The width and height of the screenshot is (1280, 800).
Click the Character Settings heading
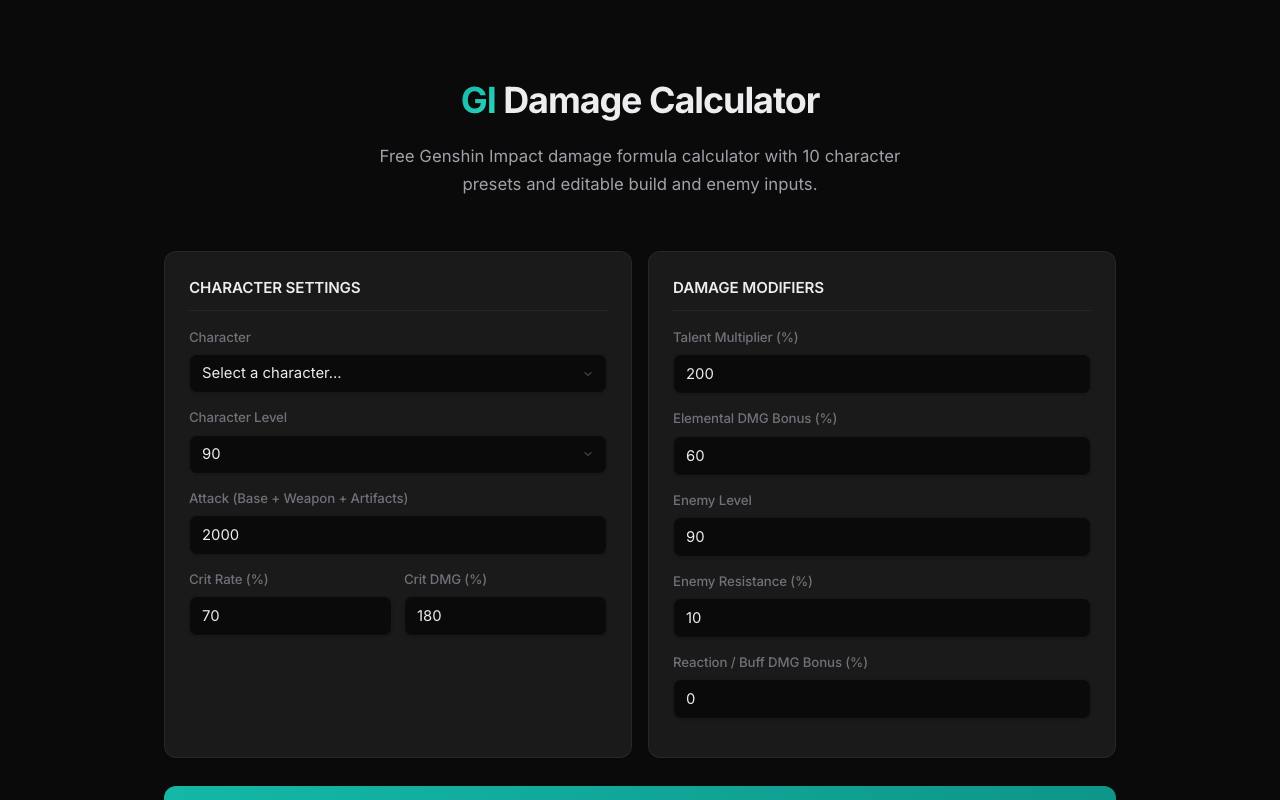click(x=275, y=287)
